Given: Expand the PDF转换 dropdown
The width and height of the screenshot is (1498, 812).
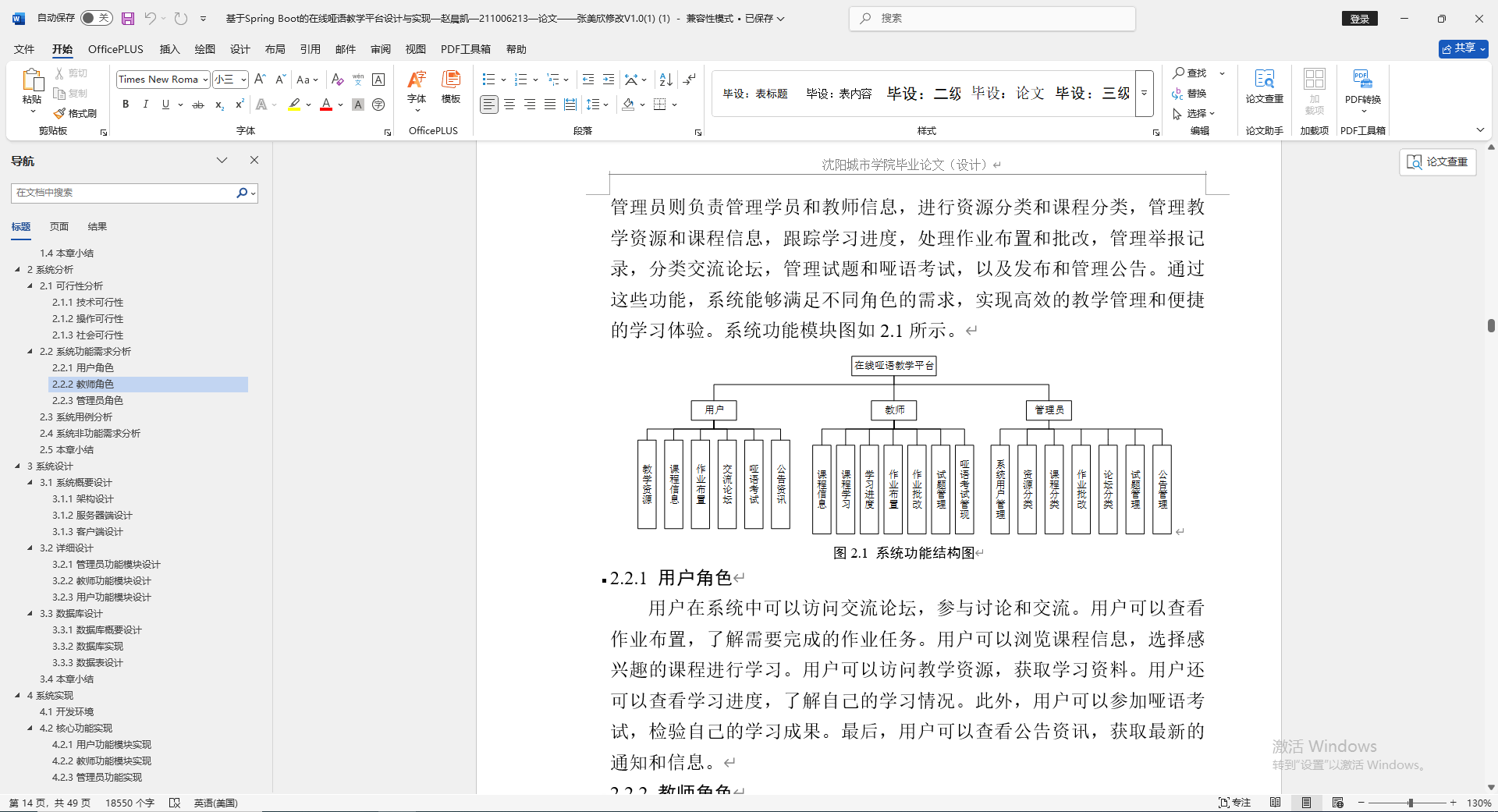Looking at the screenshot, I should pyautogui.click(x=1362, y=110).
